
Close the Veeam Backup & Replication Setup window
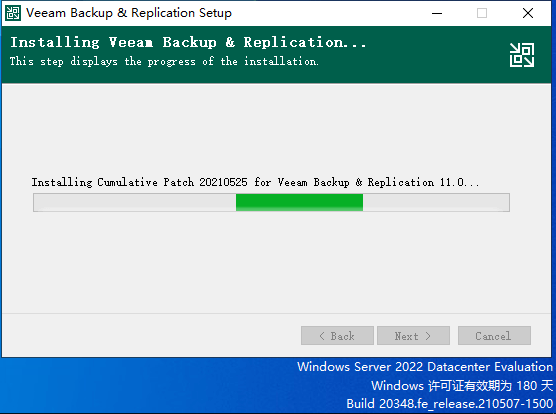coord(528,13)
